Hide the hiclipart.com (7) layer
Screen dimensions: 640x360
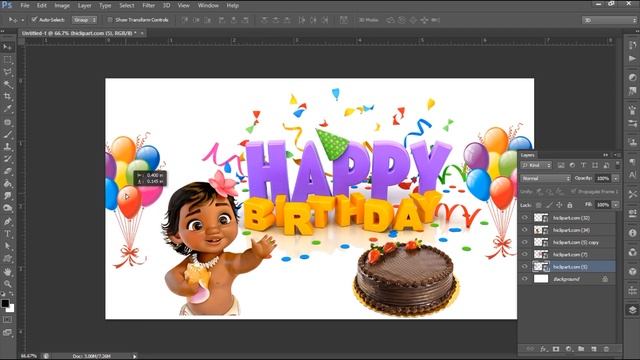[x=524, y=254]
